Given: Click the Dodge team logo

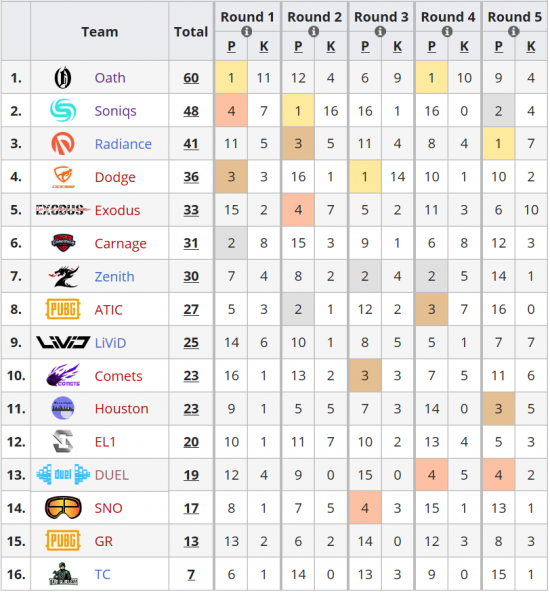Looking at the screenshot, I should click(63, 177).
